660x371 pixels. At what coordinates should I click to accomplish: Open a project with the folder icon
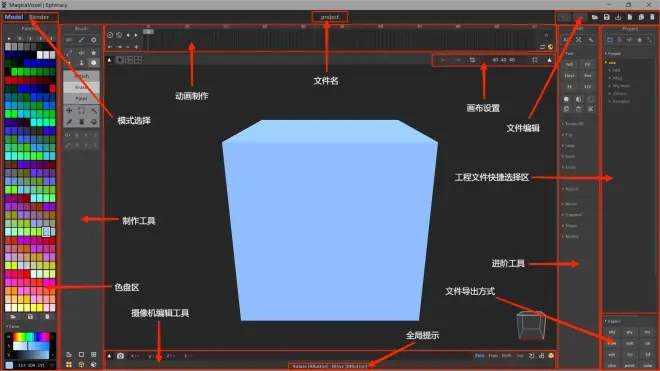pos(595,17)
